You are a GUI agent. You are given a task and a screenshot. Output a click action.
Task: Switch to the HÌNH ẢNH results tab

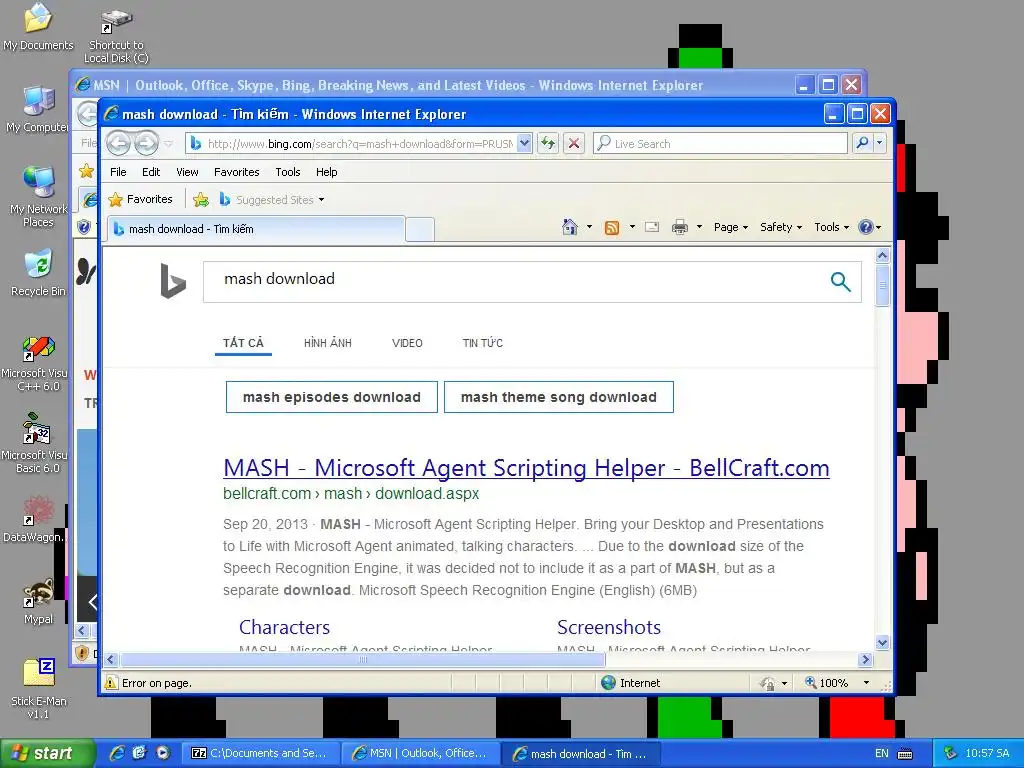click(328, 343)
